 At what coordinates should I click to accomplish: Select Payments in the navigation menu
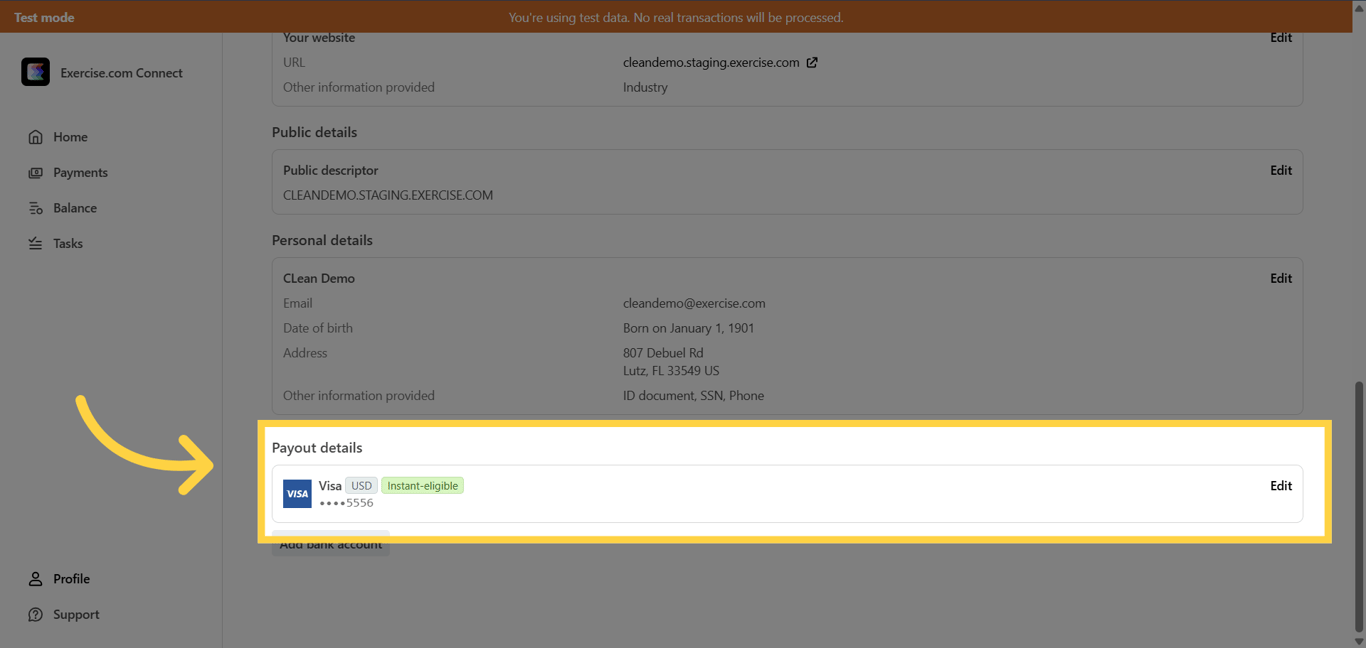click(80, 172)
